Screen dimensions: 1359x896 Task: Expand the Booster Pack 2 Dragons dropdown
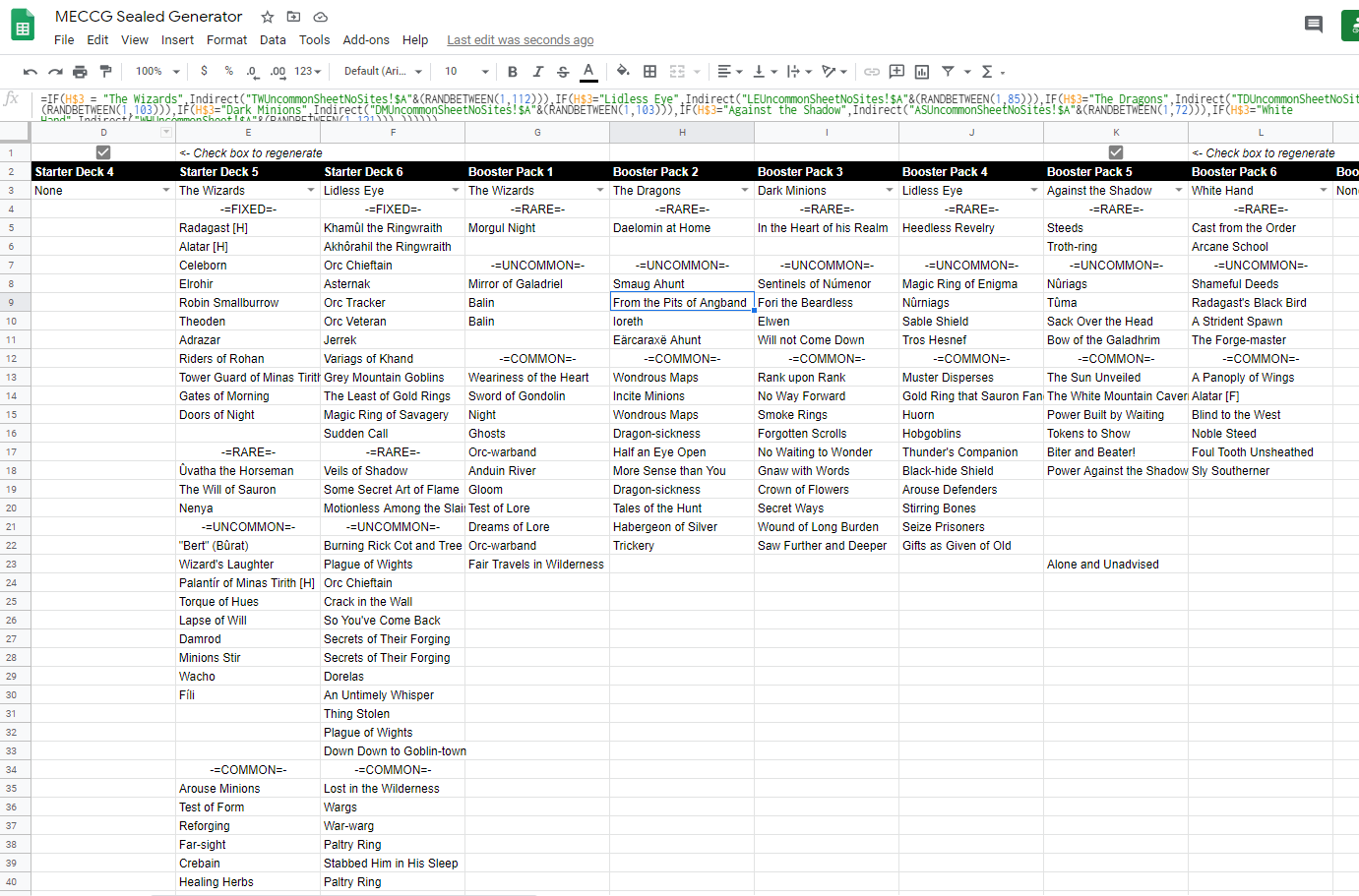click(x=745, y=191)
